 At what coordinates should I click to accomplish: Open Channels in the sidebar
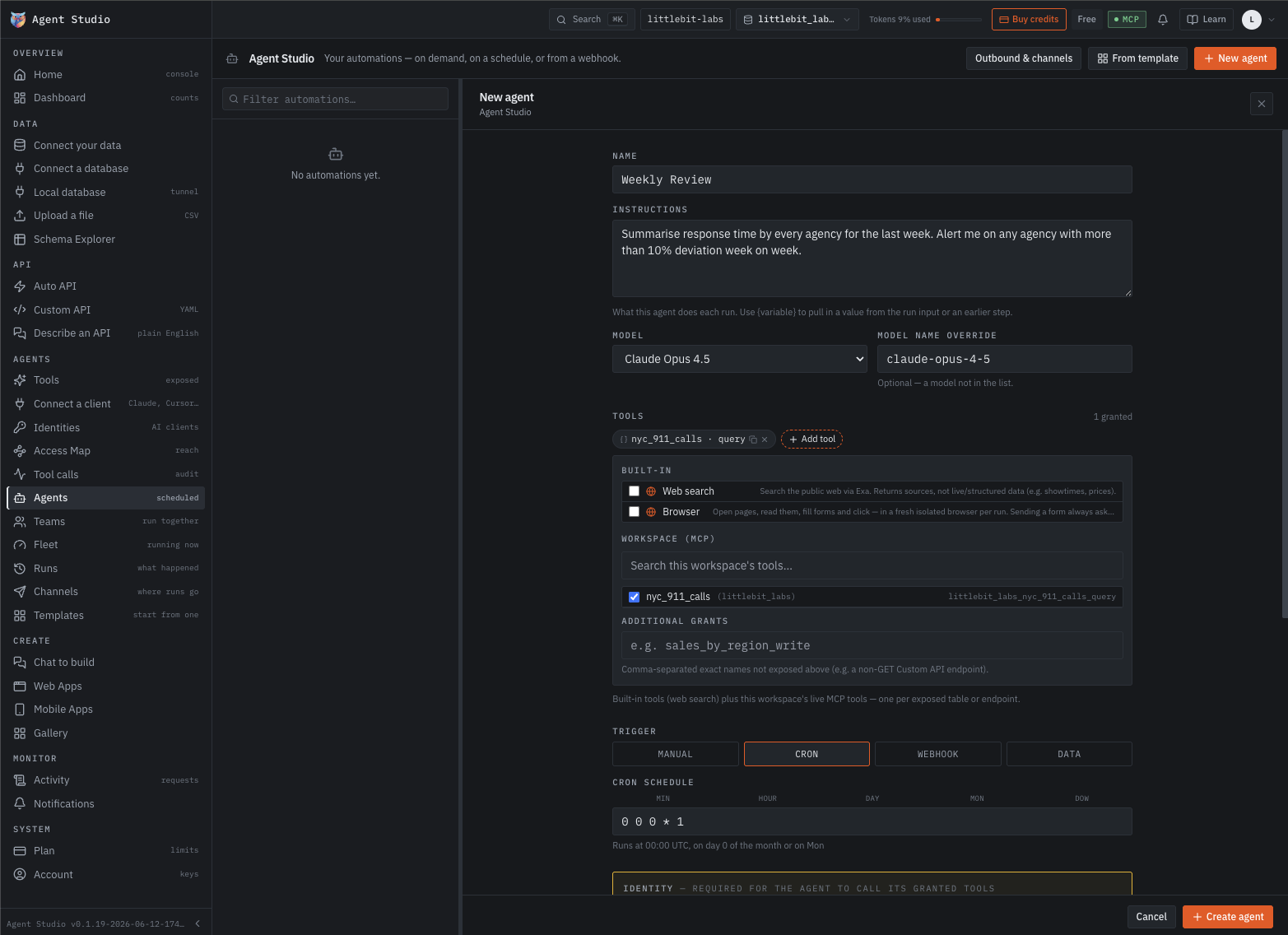[105, 592]
